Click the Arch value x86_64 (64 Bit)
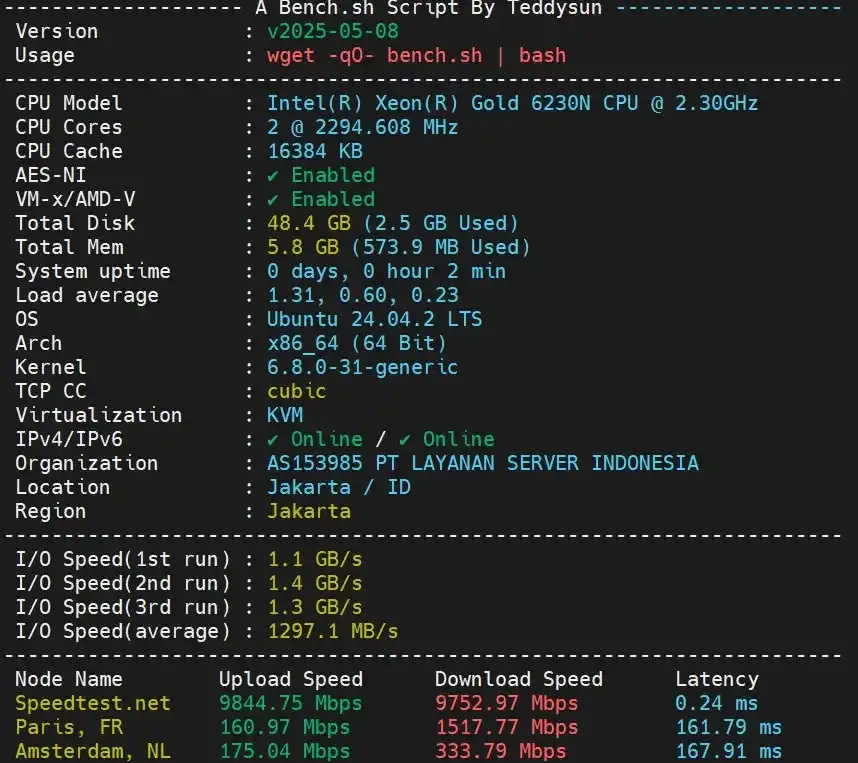858x763 pixels. (357, 343)
